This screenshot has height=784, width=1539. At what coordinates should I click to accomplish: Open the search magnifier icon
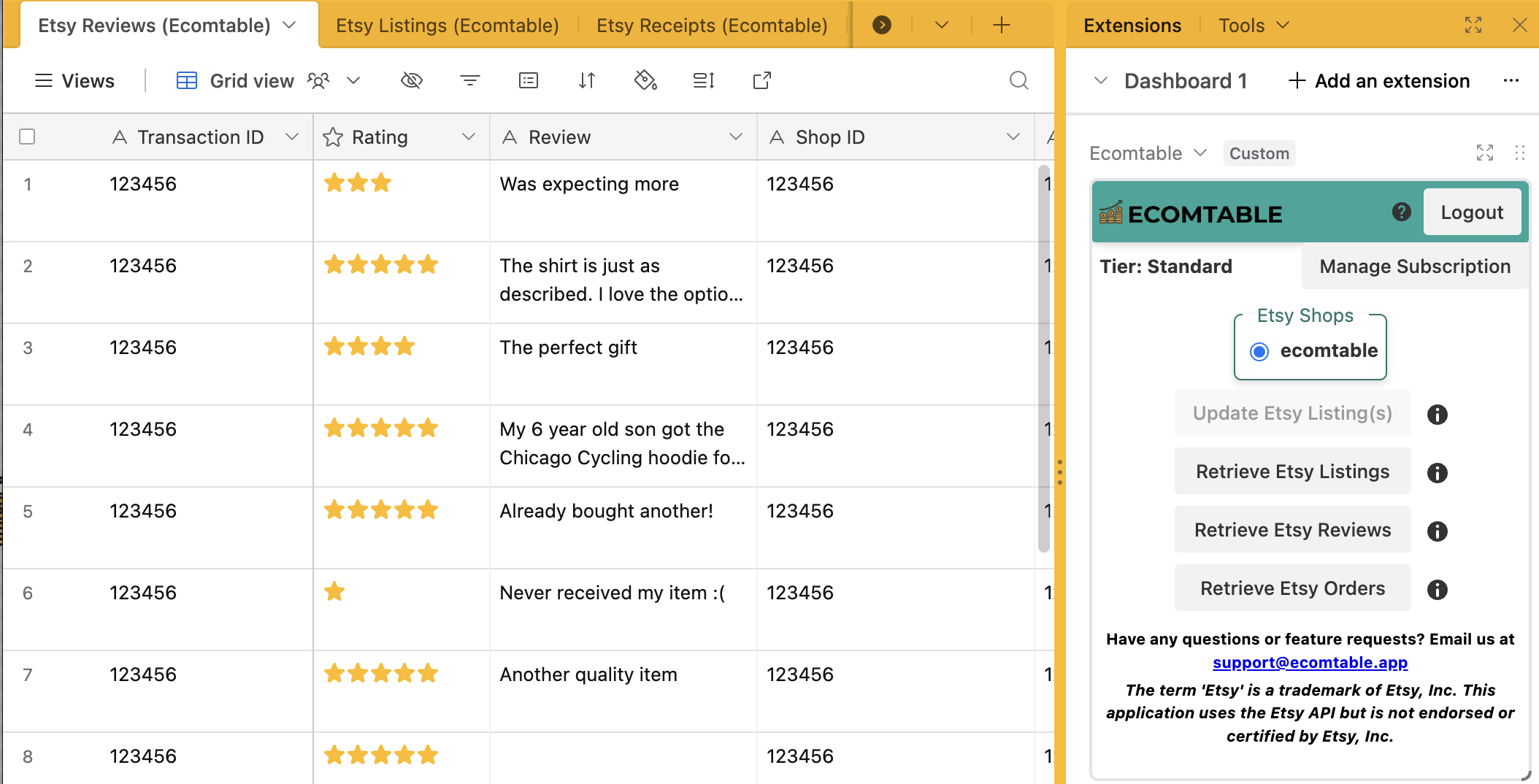1019,80
